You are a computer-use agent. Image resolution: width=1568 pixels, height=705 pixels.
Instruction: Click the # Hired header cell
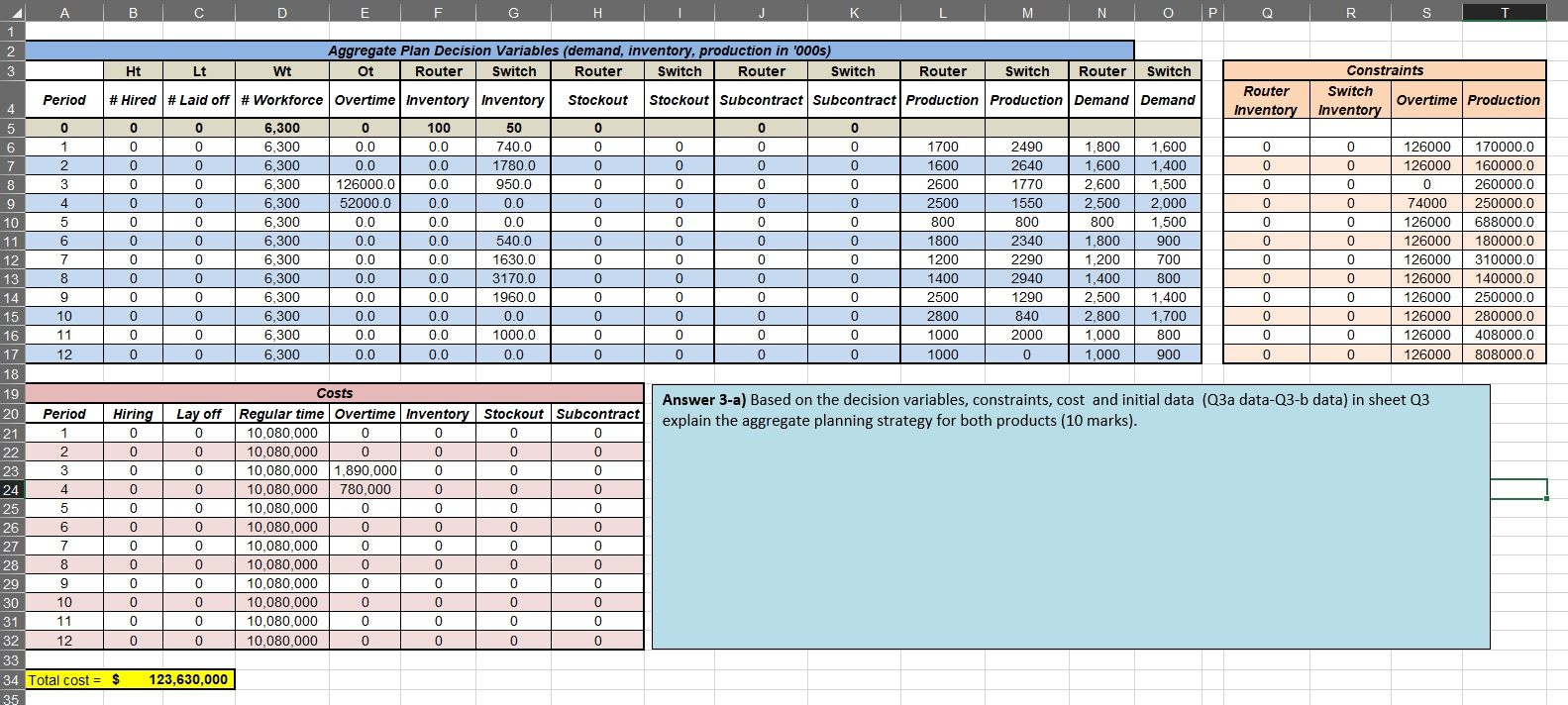point(133,100)
